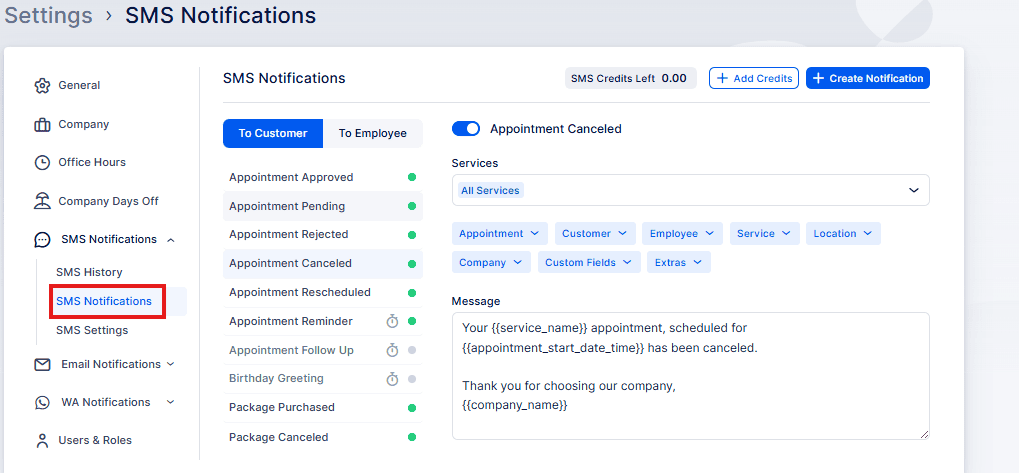
Task: Click the All Services tag chip
Action: [x=490, y=190]
